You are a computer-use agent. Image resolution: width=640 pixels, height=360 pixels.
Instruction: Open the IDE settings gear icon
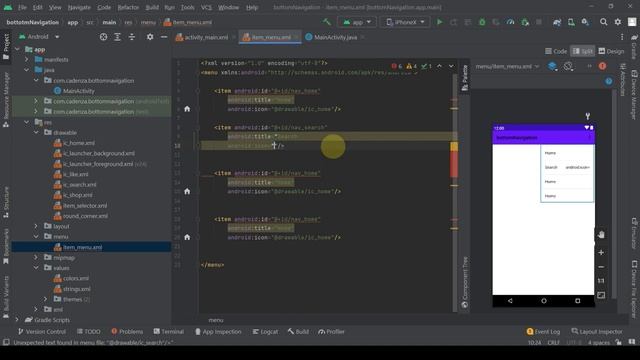tap(618, 22)
